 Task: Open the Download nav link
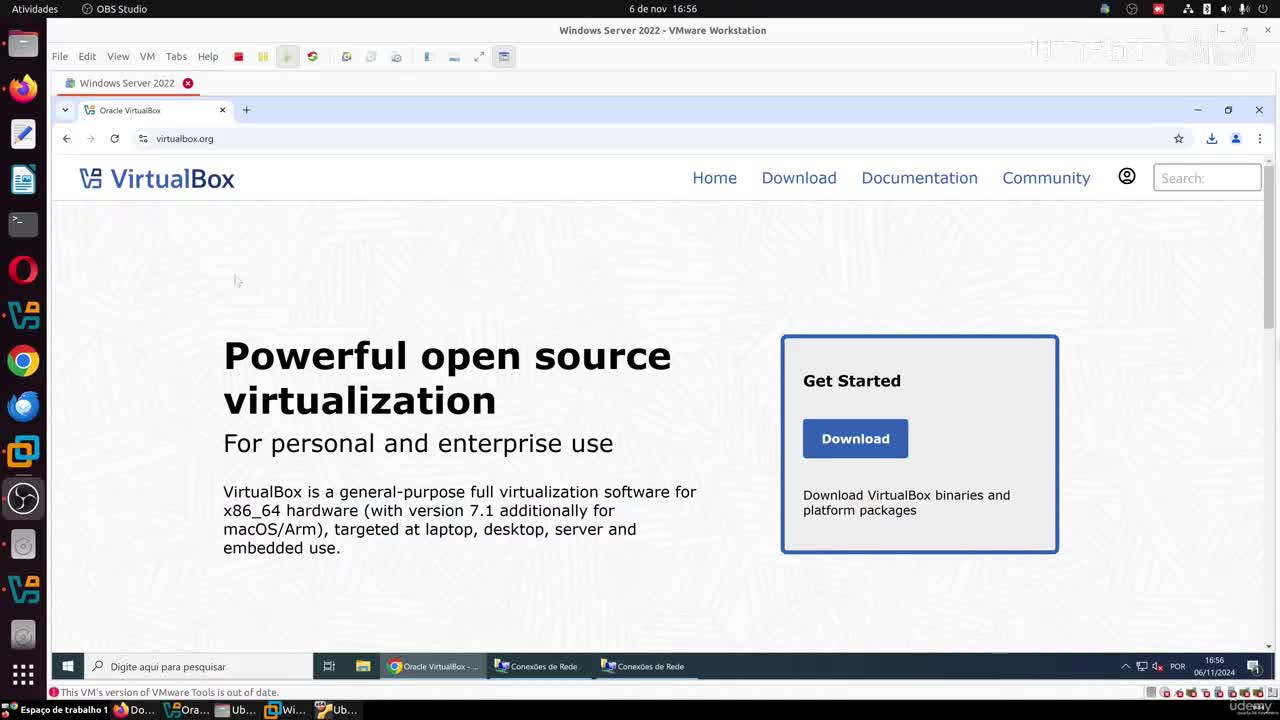point(799,178)
